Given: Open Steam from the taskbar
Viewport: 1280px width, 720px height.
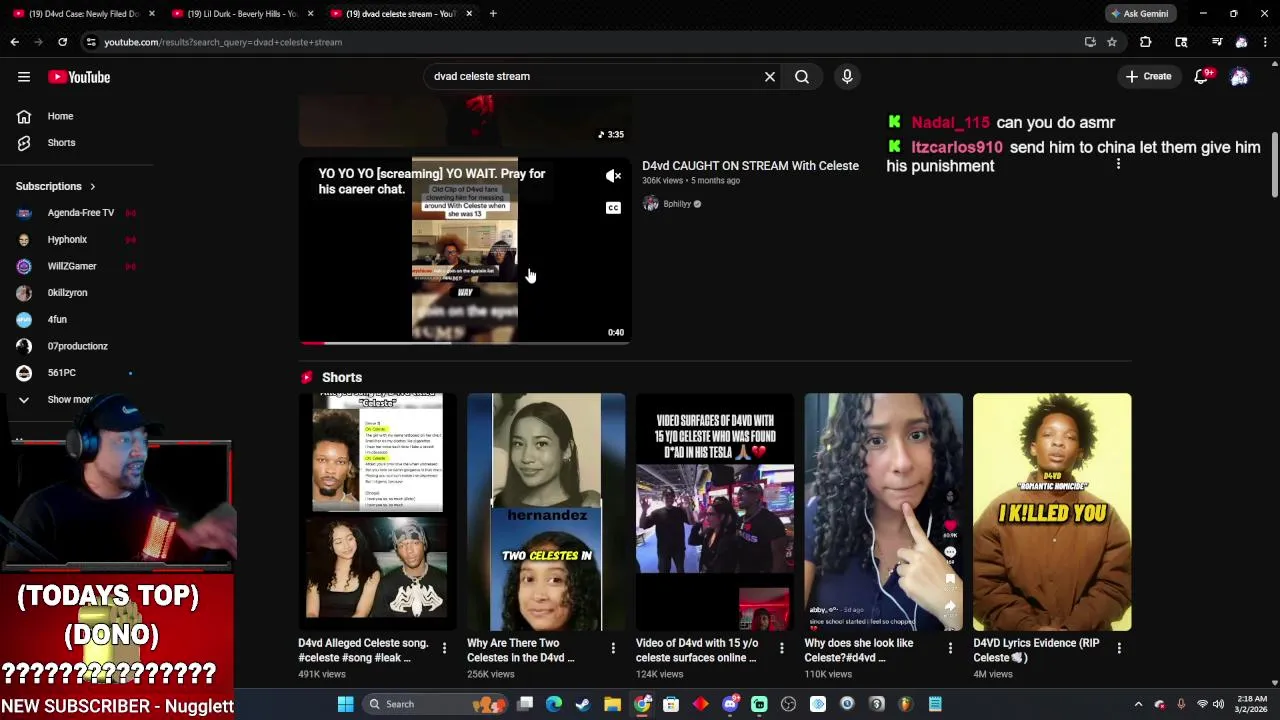Looking at the screenshot, I should 583,704.
